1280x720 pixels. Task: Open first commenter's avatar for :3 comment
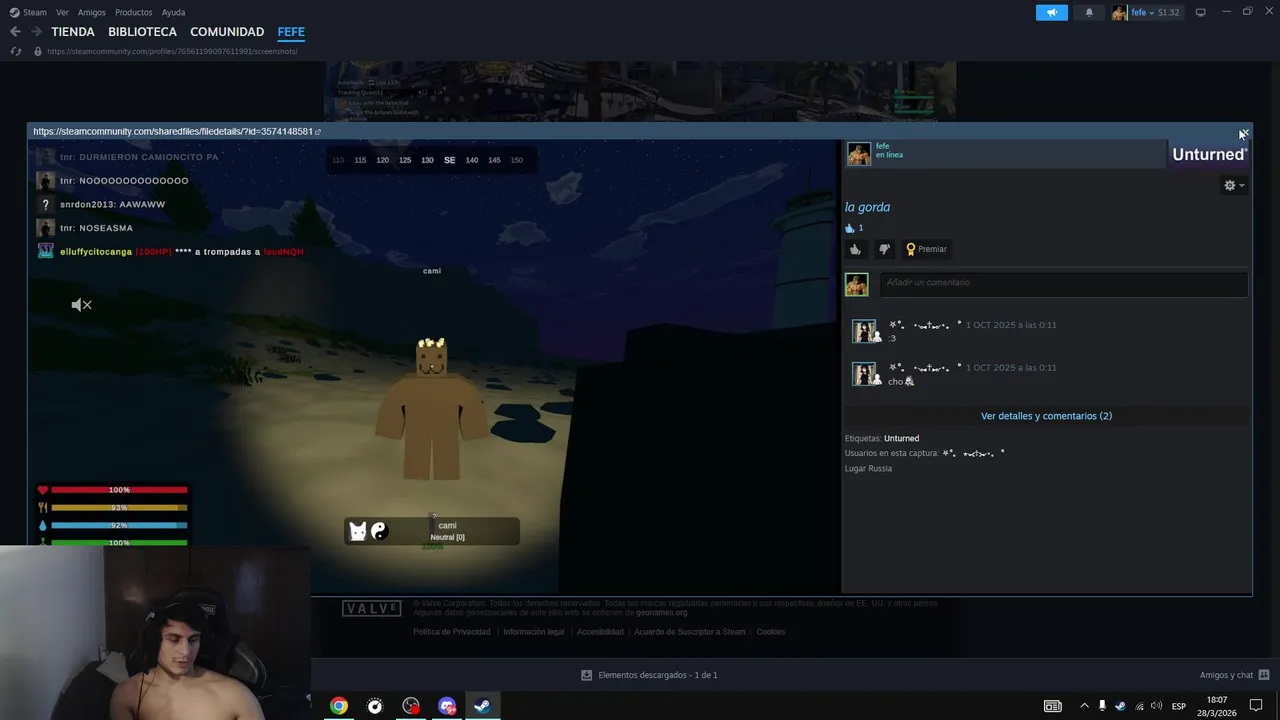pyautogui.click(x=865, y=331)
